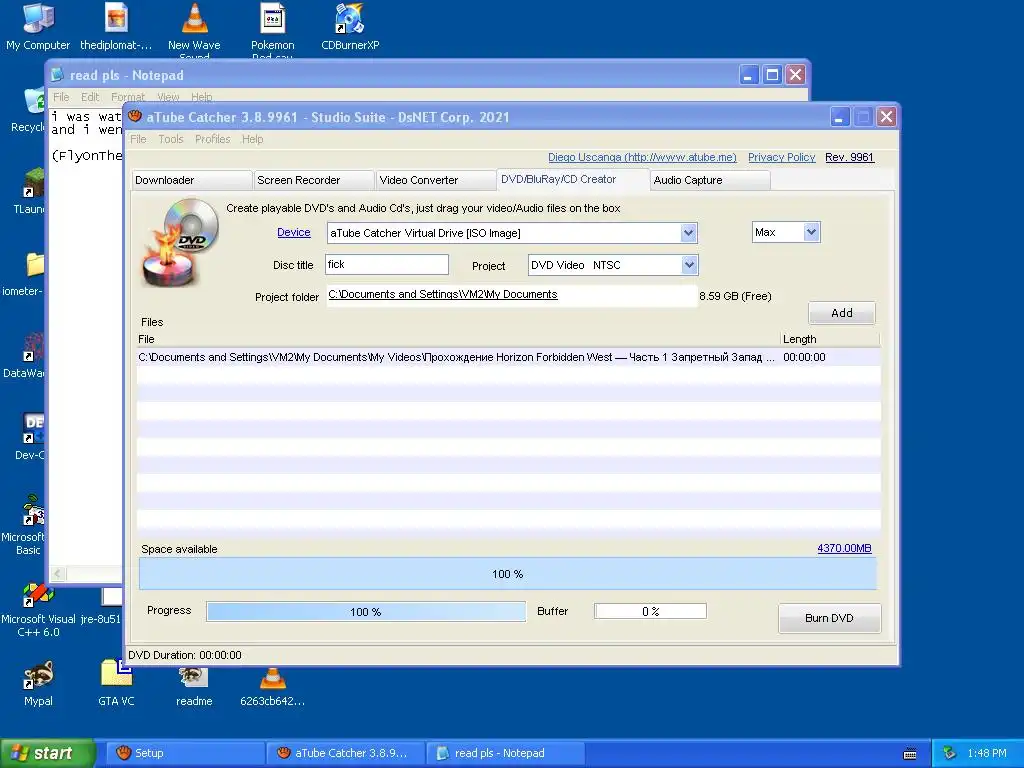Click the Rev. 9961 link
The height and width of the screenshot is (768, 1024).
pos(849,157)
